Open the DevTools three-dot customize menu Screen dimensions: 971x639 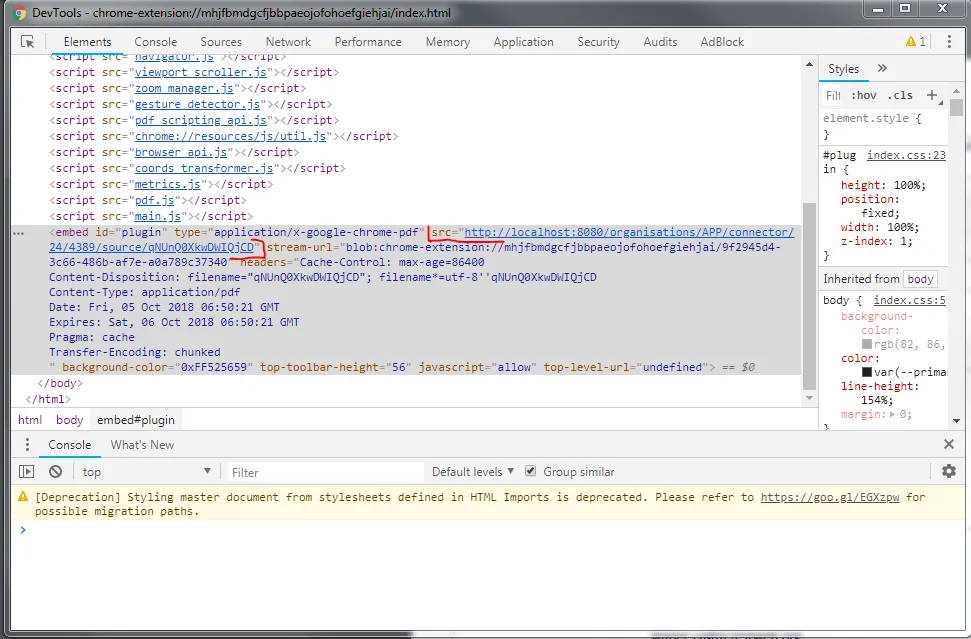[x=949, y=41]
